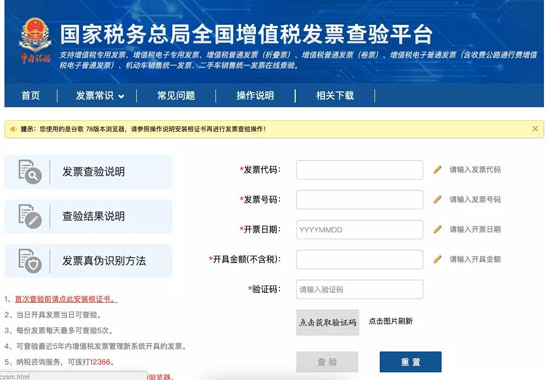Focus the 开具金额(不含税) input field
Screen dimensions: 550x380
pos(360,259)
